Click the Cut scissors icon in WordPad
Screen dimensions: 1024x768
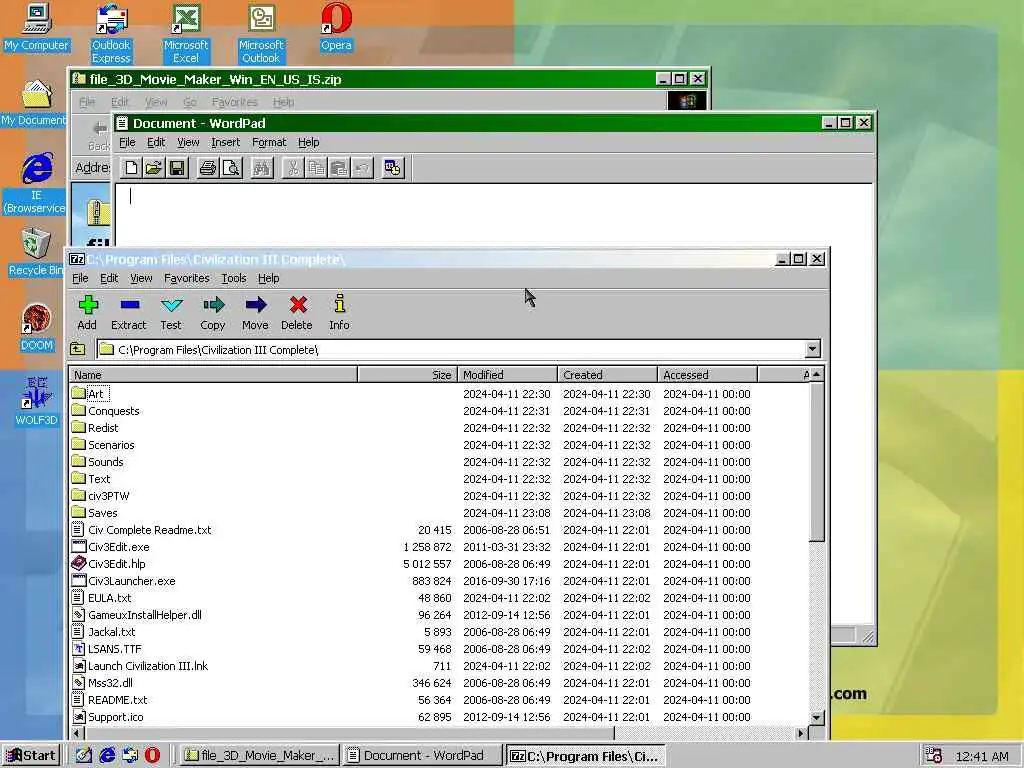coord(293,168)
